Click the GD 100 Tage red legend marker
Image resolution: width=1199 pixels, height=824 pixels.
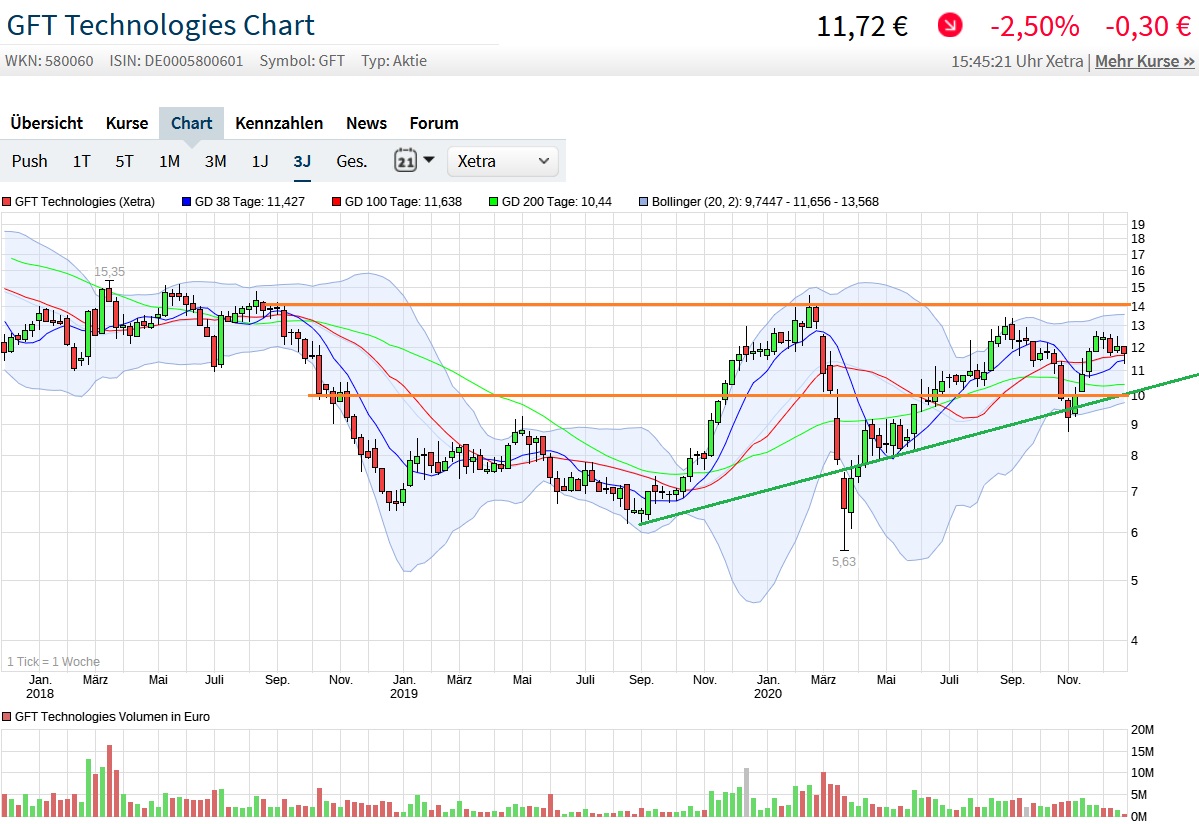pyautogui.click(x=336, y=202)
